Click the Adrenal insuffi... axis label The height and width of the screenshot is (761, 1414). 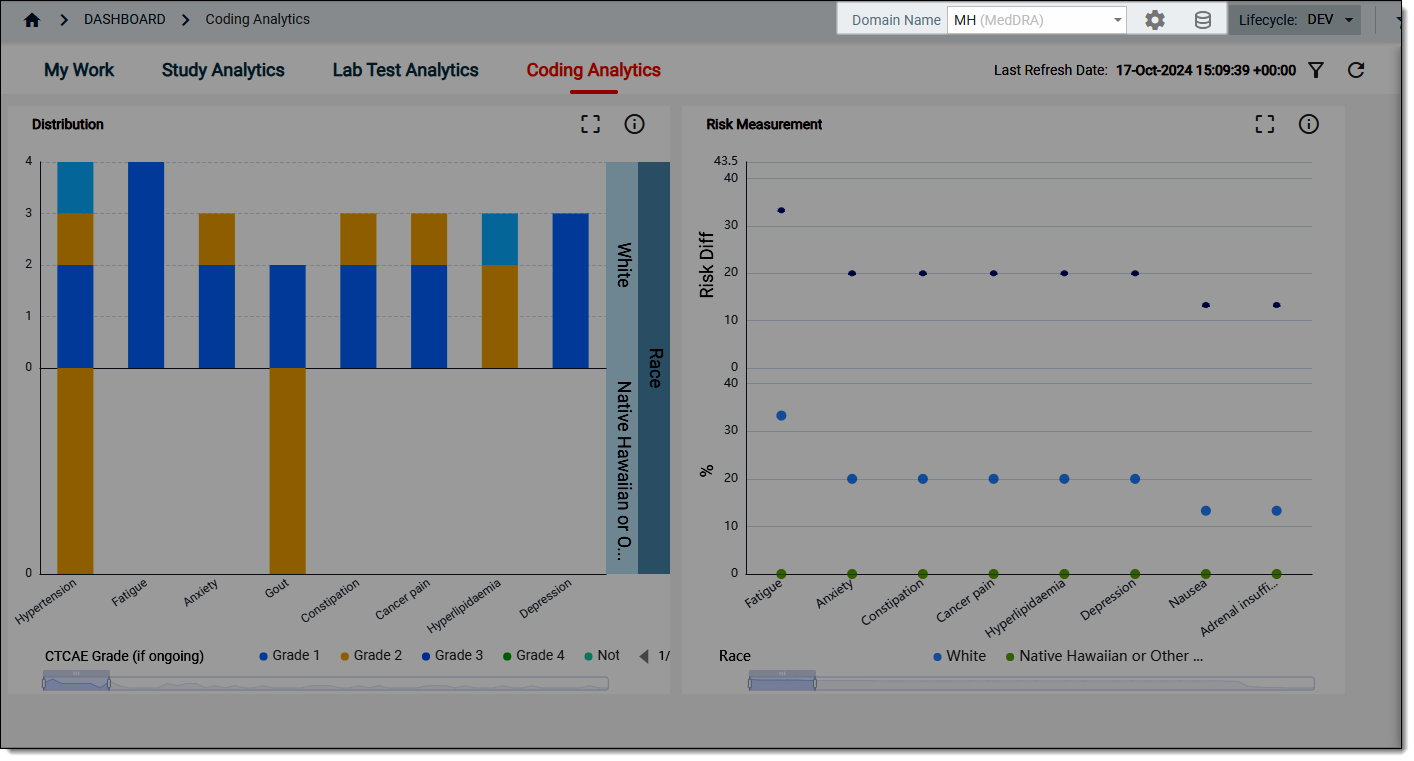pyautogui.click(x=1240, y=609)
